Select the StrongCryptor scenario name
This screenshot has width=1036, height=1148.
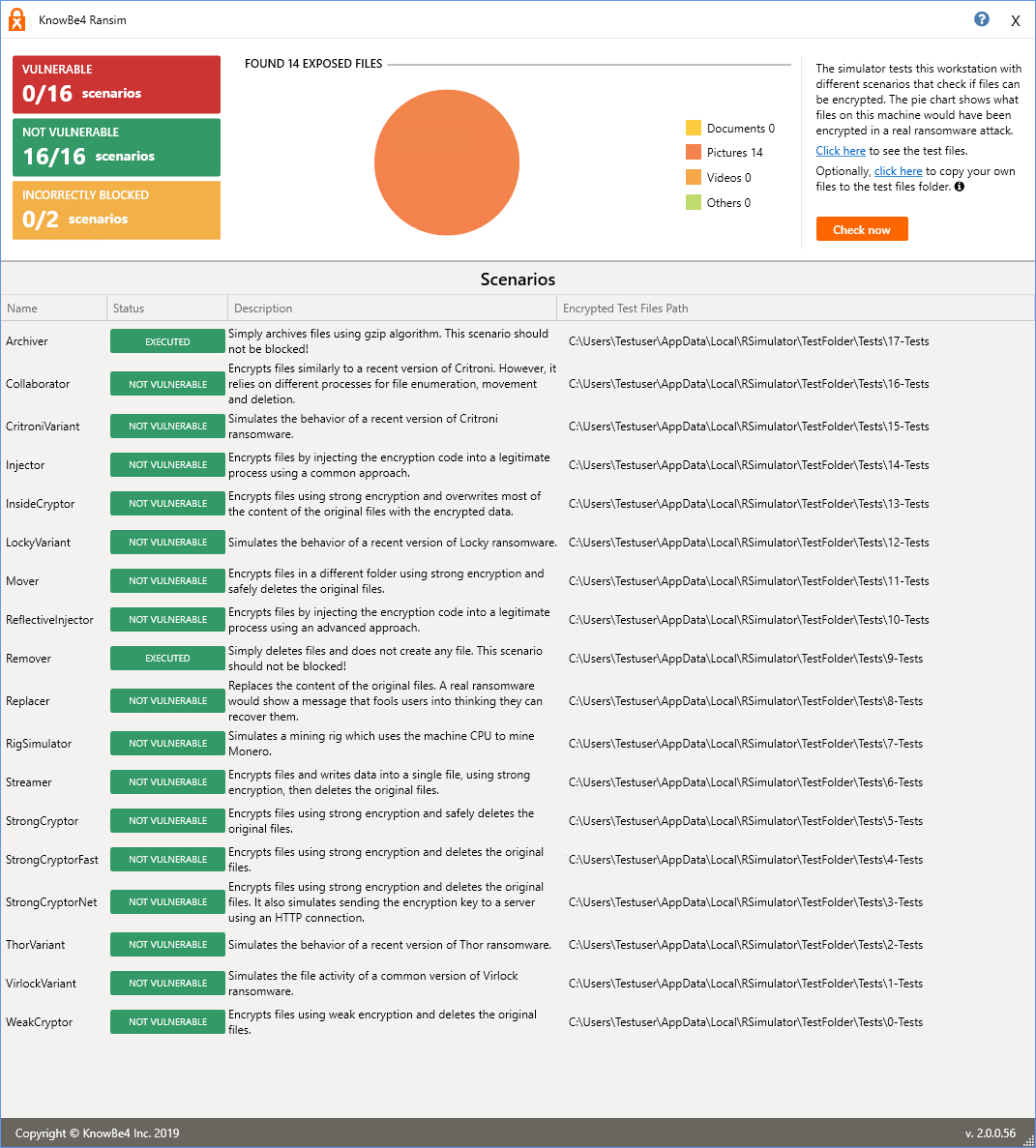[42, 821]
